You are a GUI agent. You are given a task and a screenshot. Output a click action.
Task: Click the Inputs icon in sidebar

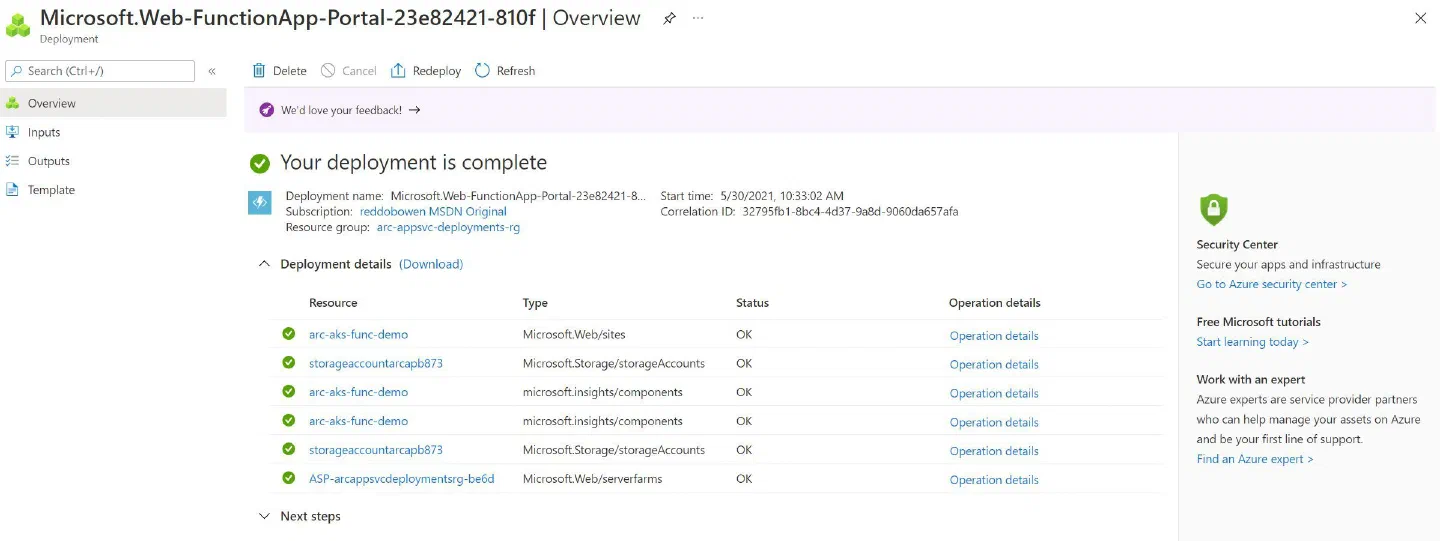click(12, 132)
